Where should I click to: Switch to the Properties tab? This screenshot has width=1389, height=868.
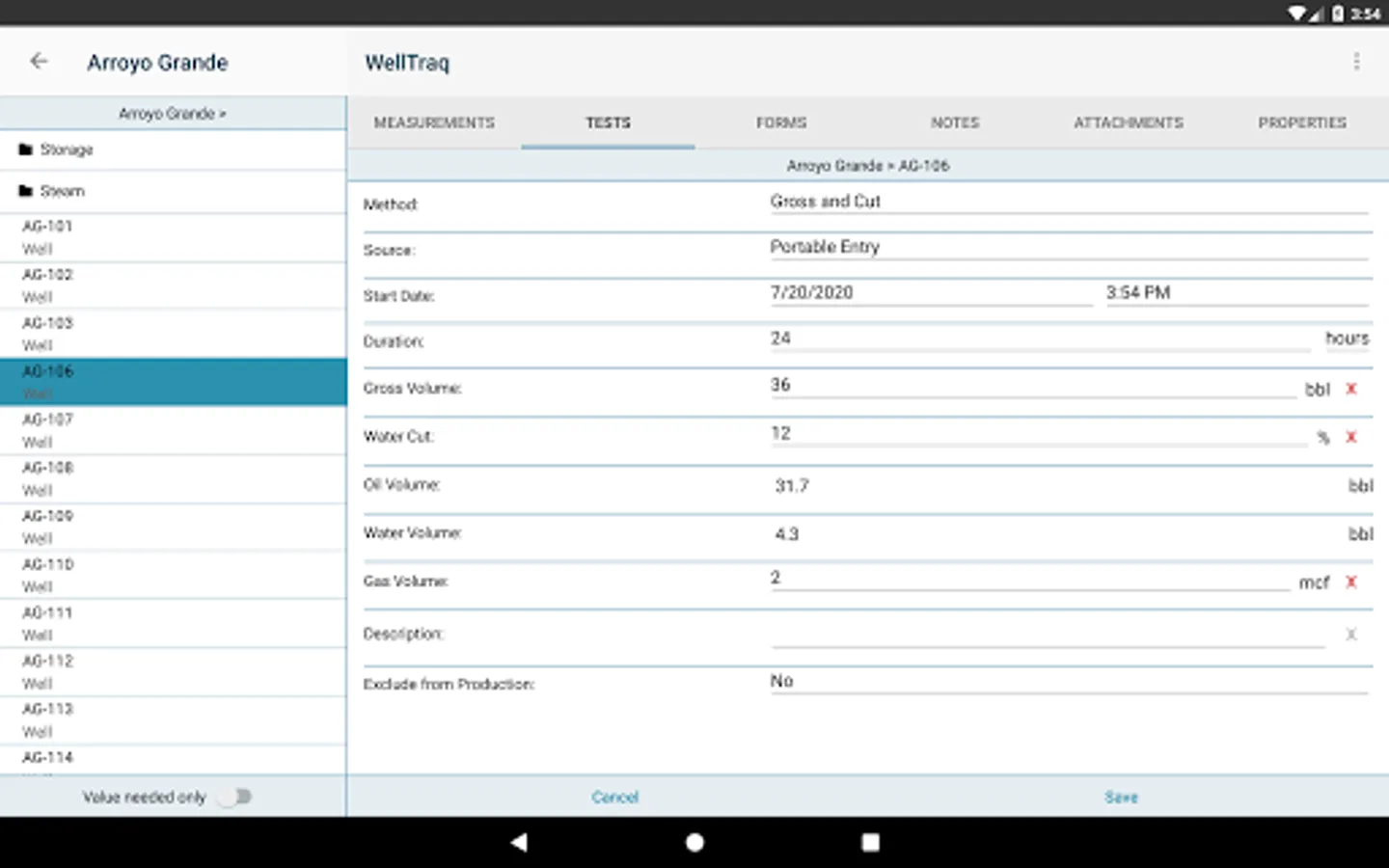(x=1302, y=122)
